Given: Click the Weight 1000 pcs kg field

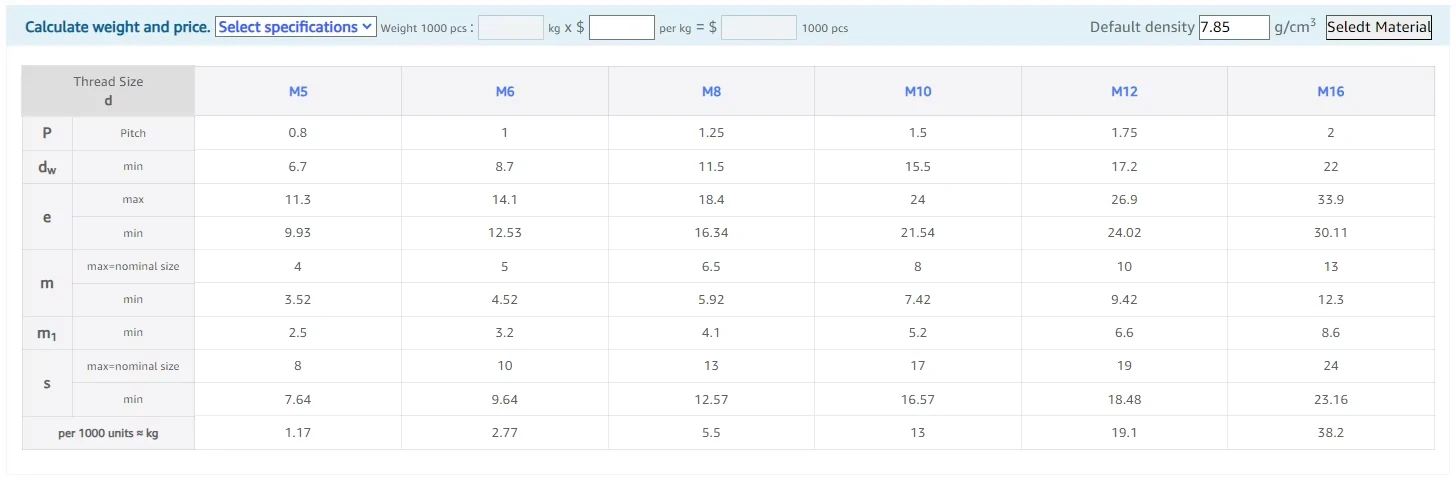Looking at the screenshot, I should coord(511,28).
